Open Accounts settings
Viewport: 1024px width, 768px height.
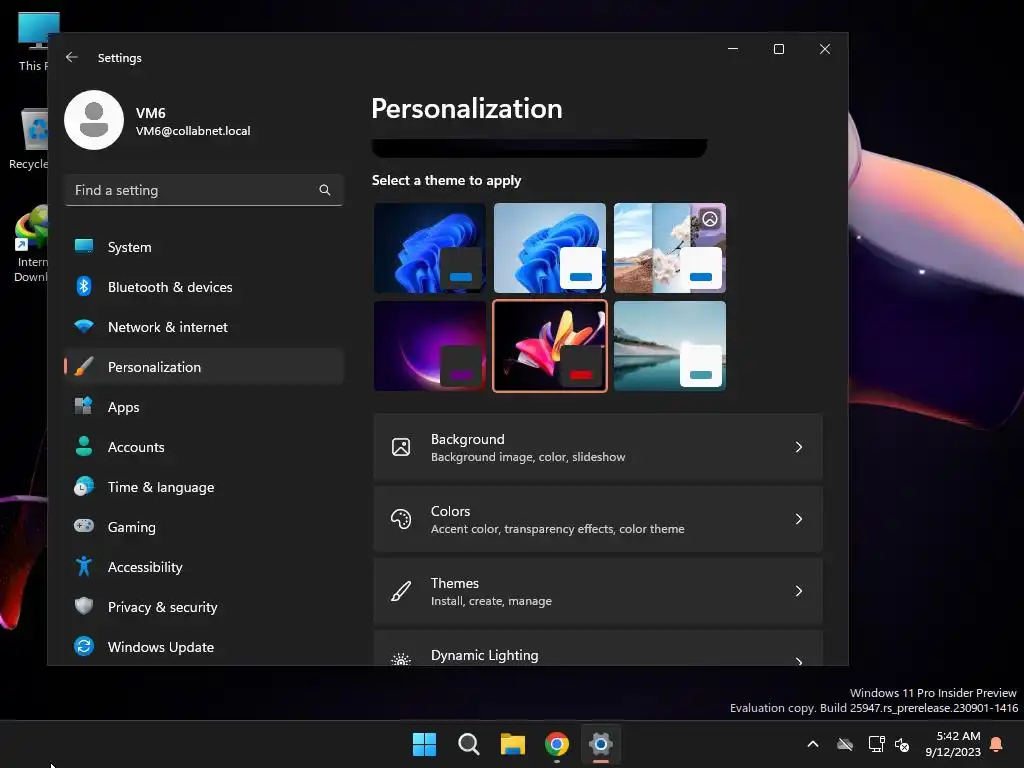204,447
